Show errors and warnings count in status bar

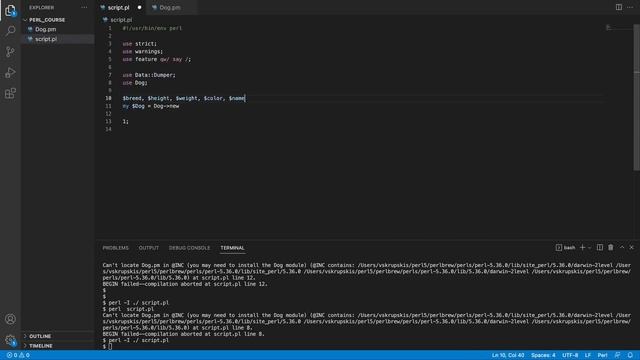[18, 355]
